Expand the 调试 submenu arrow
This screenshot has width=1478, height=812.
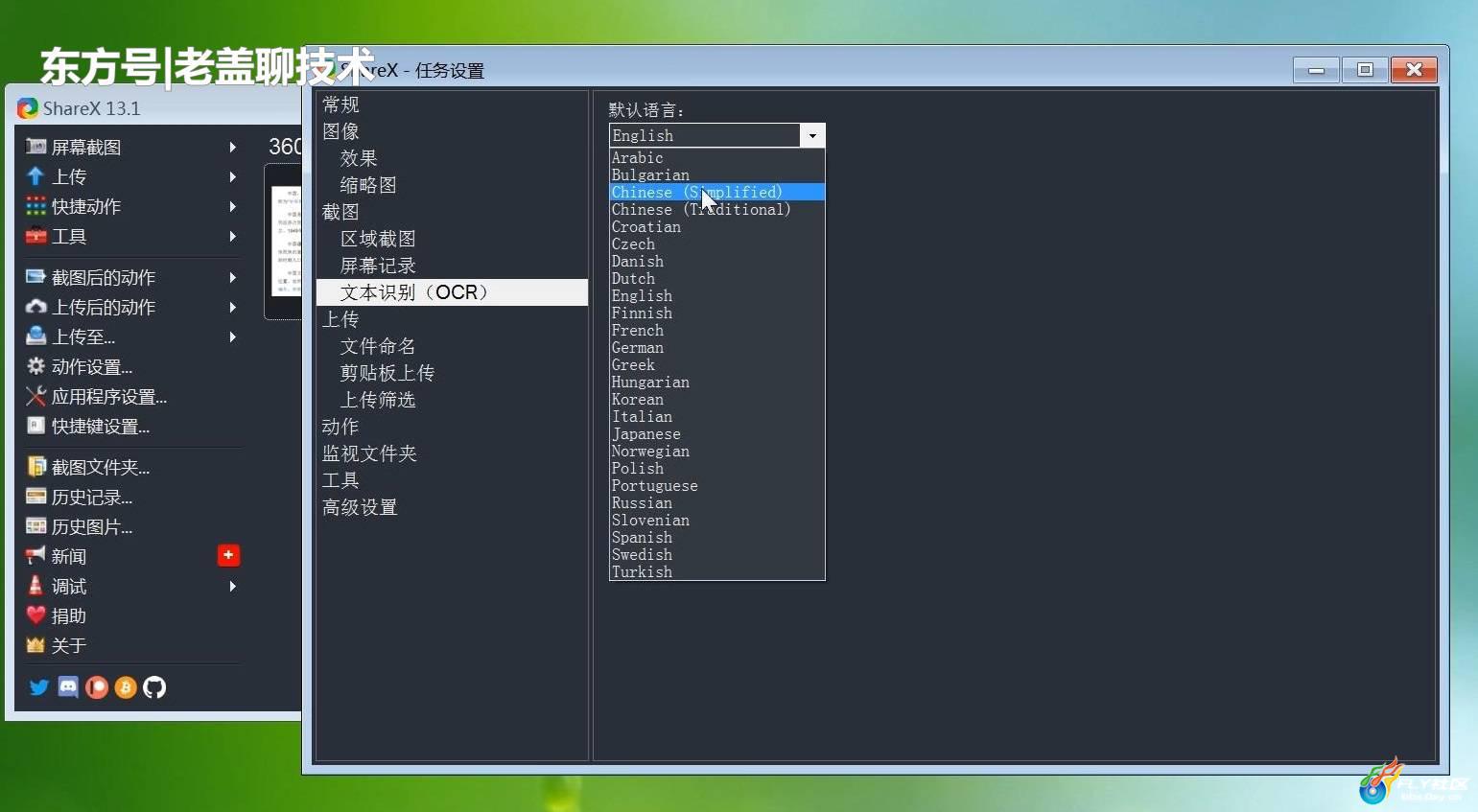coord(232,586)
